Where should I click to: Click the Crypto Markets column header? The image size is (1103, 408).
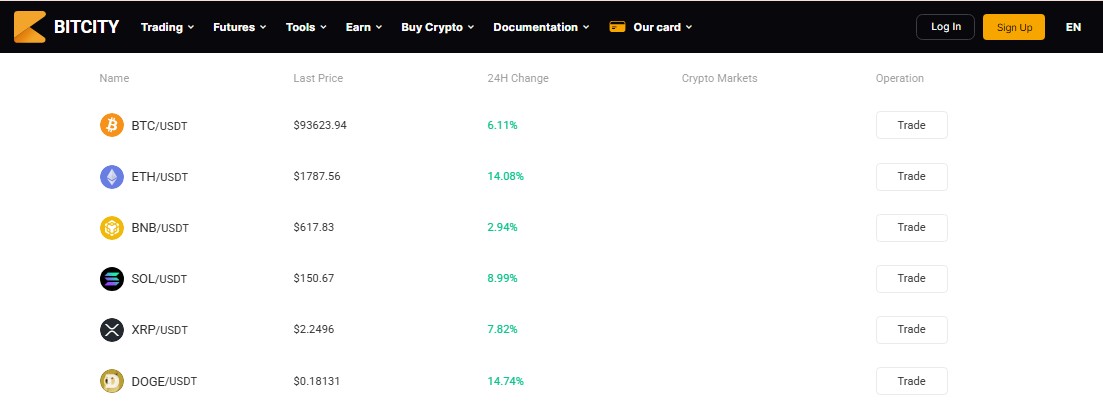720,78
